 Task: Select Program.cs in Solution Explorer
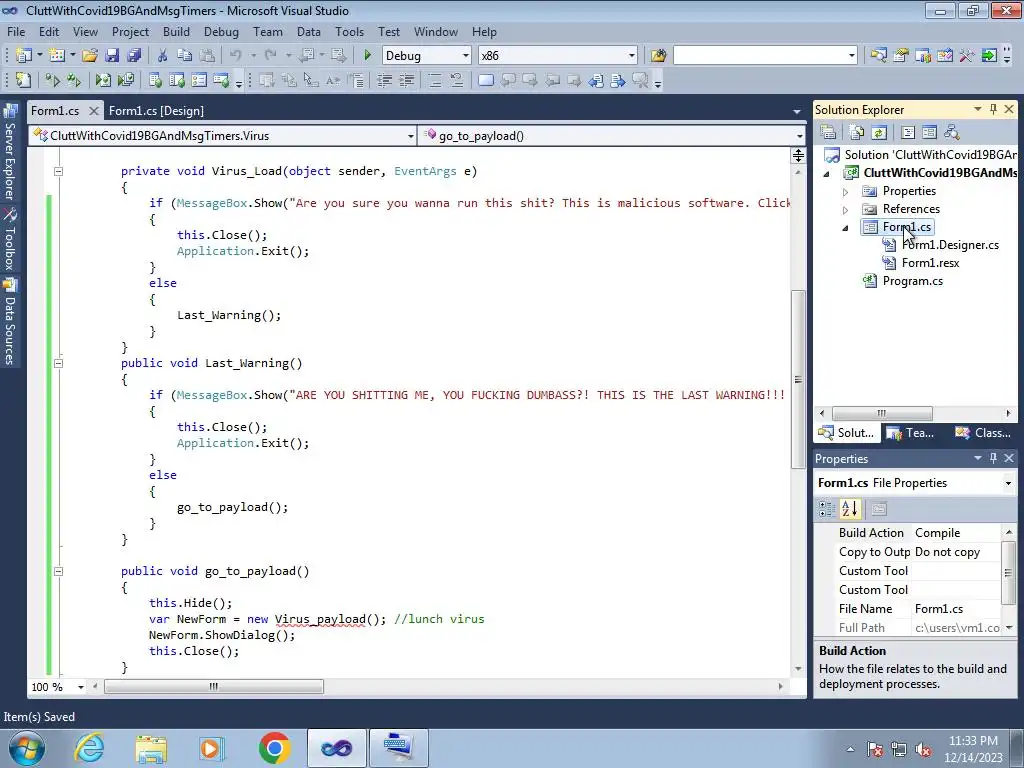[x=912, y=281]
